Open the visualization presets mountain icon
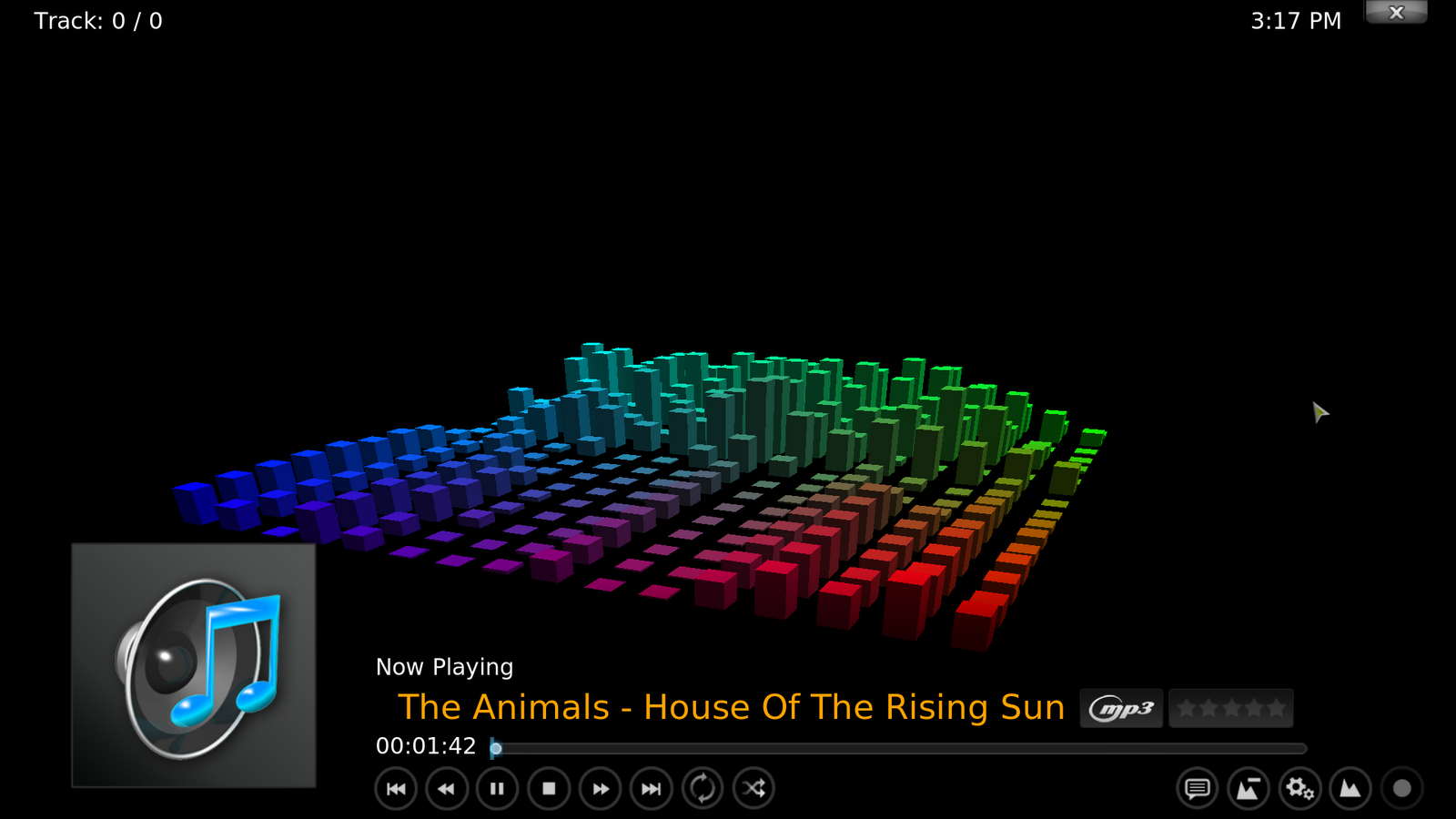 (x=1350, y=788)
